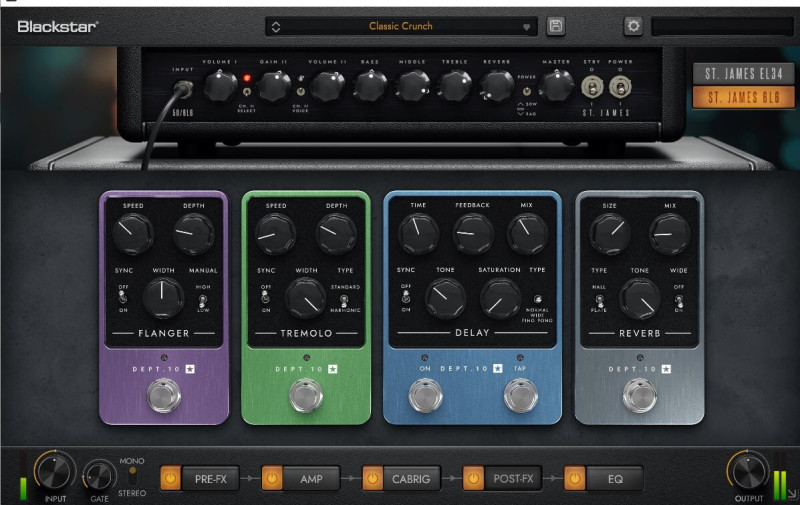Click the amp VOLUME I knob

[x=220, y=85]
